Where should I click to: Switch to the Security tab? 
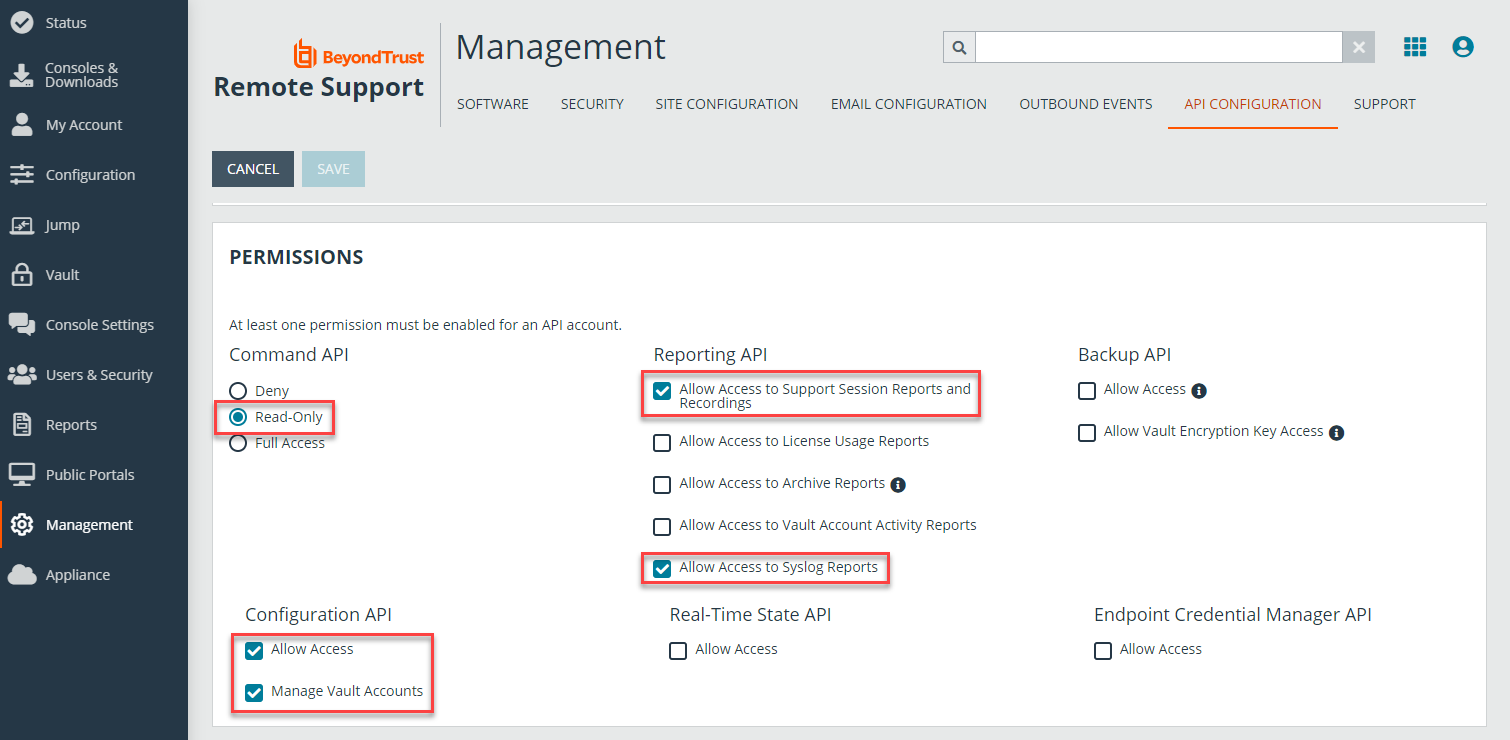pyautogui.click(x=592, y=104)
